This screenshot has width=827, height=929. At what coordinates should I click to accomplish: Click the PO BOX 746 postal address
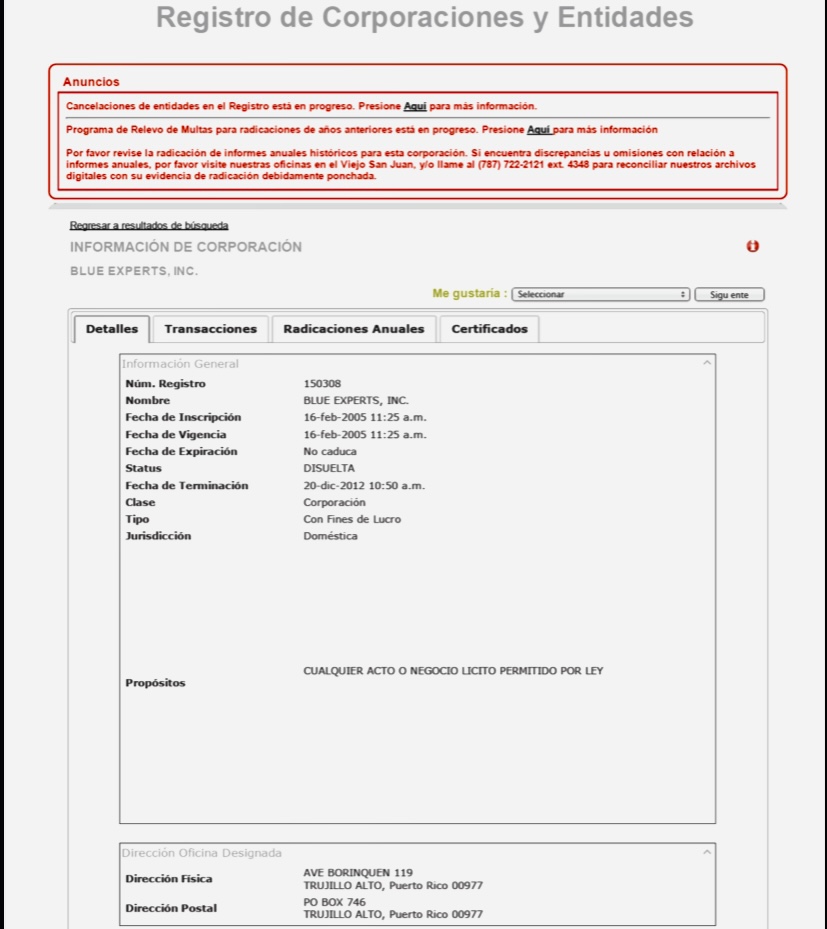pos(335,902)
